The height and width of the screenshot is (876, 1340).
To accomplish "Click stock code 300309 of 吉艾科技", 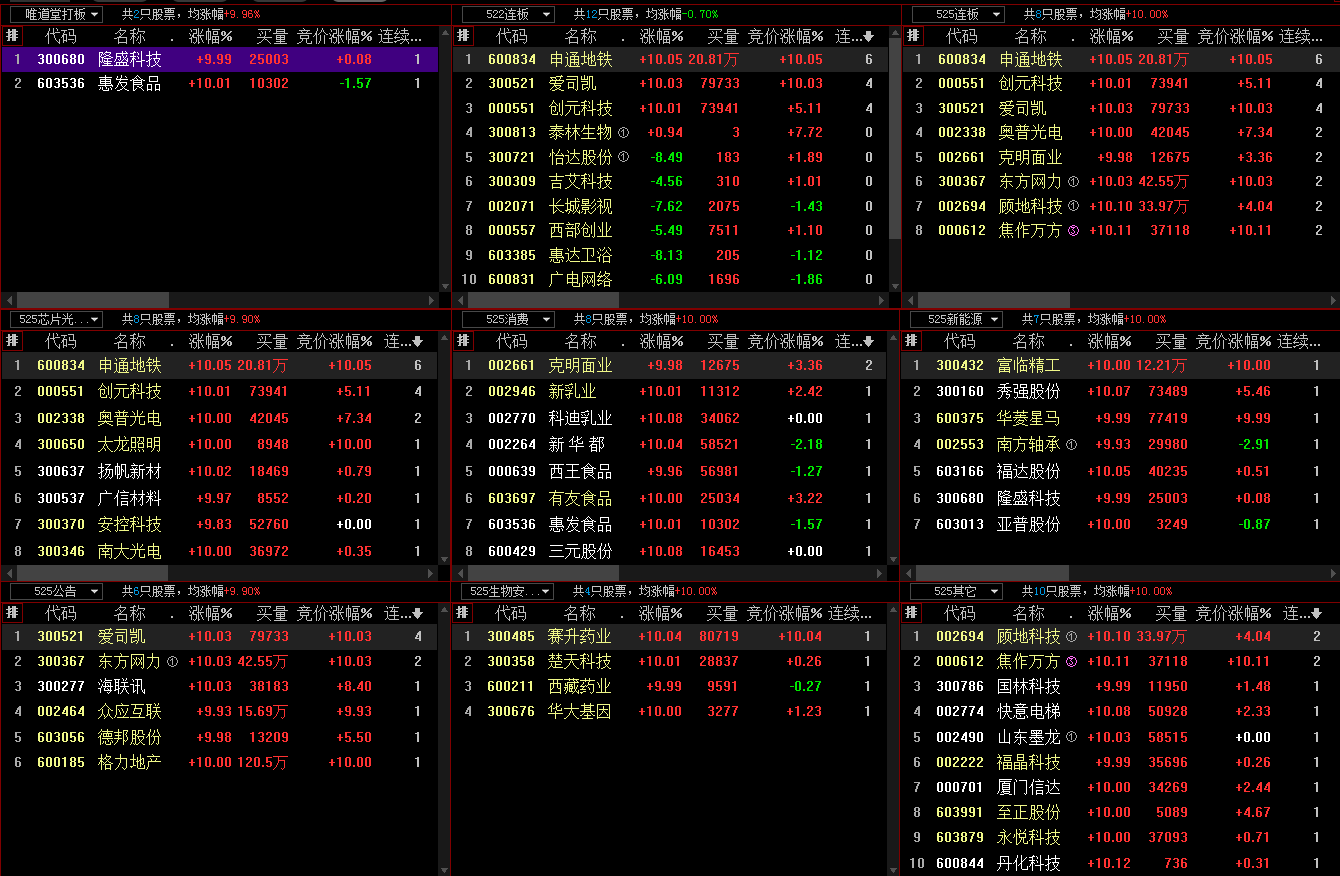I will (x=512, y=182).
